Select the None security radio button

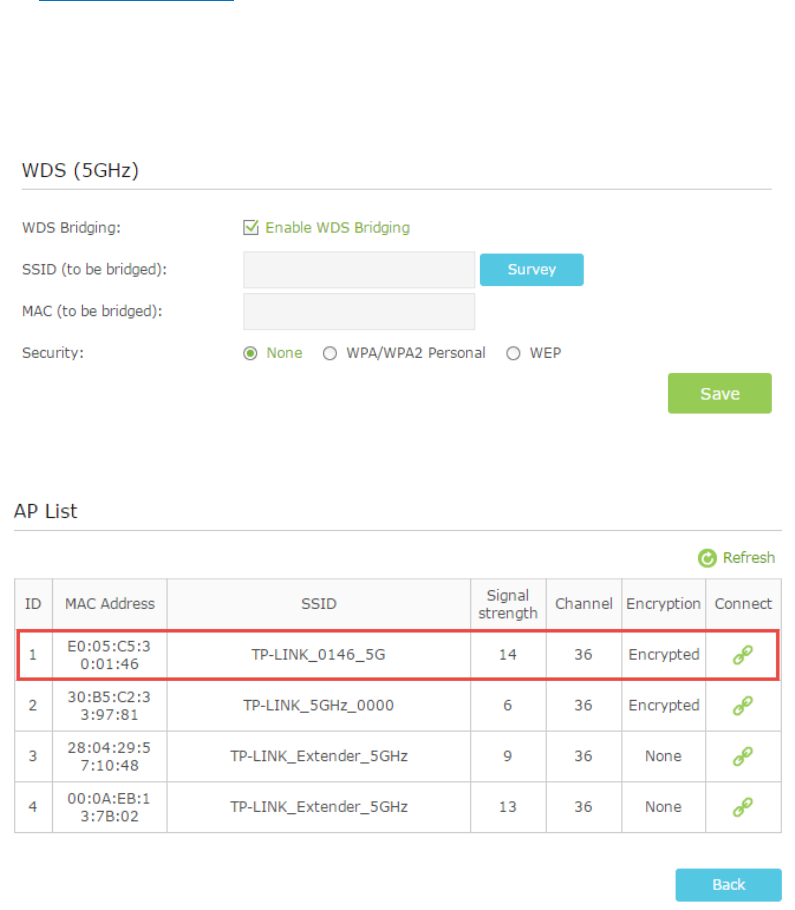(250, 353)
